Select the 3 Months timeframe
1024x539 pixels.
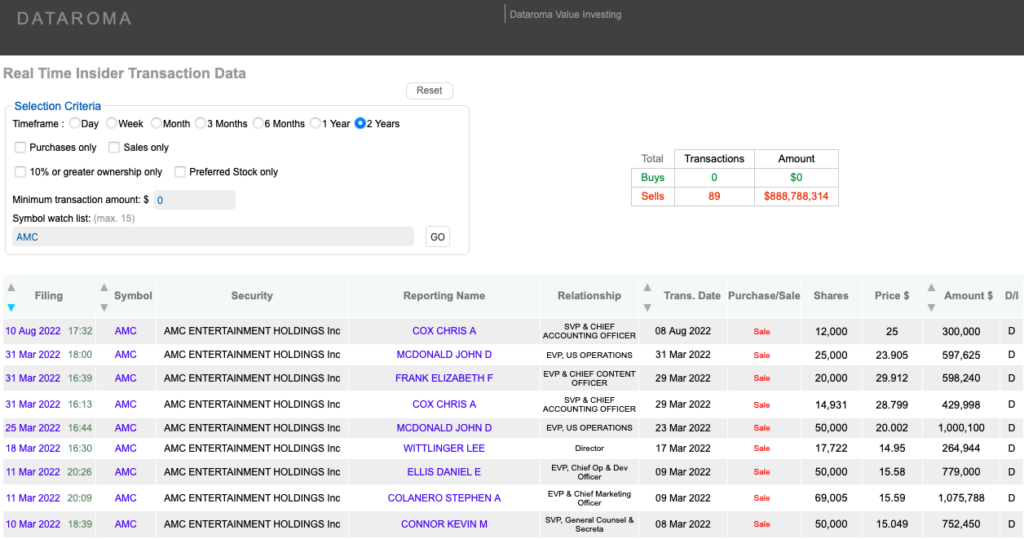coord(200,123)
